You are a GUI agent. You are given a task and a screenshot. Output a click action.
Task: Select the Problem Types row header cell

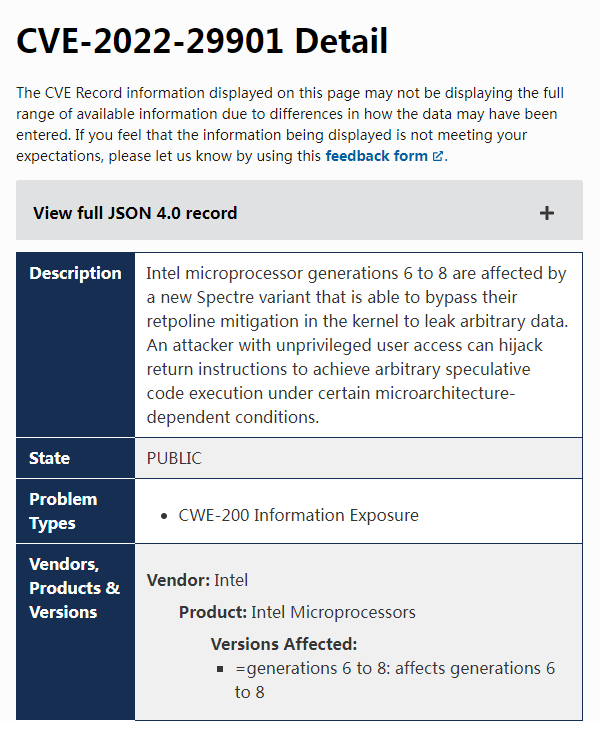pos(75,511)
